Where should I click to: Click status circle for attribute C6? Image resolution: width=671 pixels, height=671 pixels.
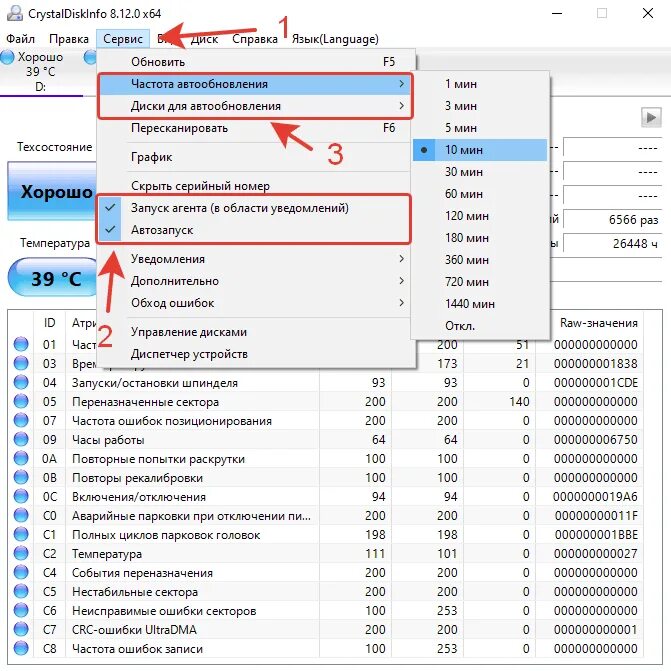pos(21,610)
